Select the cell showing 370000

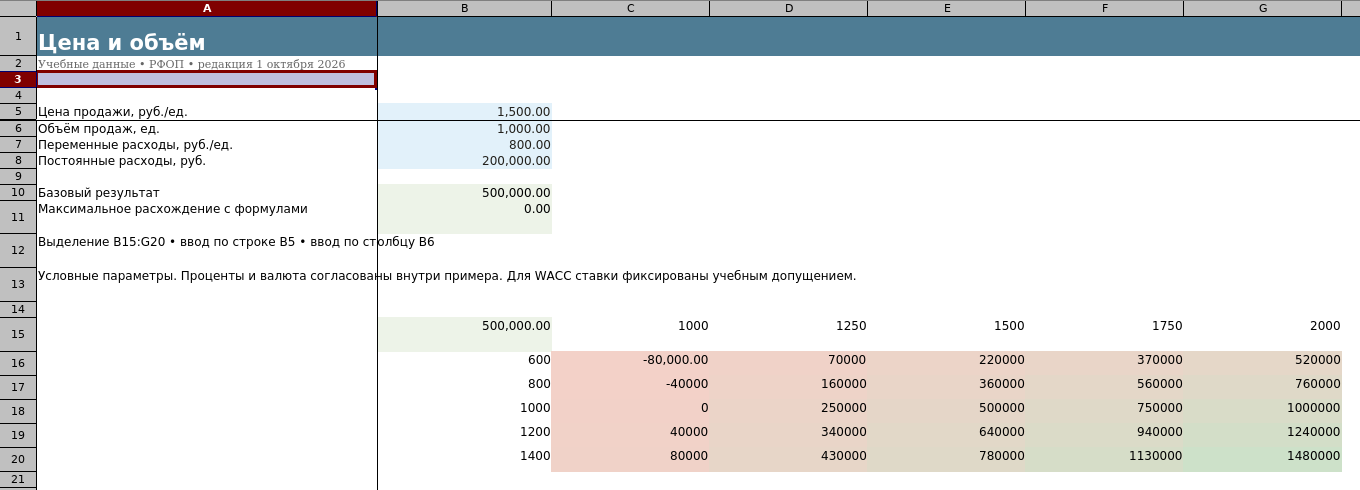point(1104,363)
